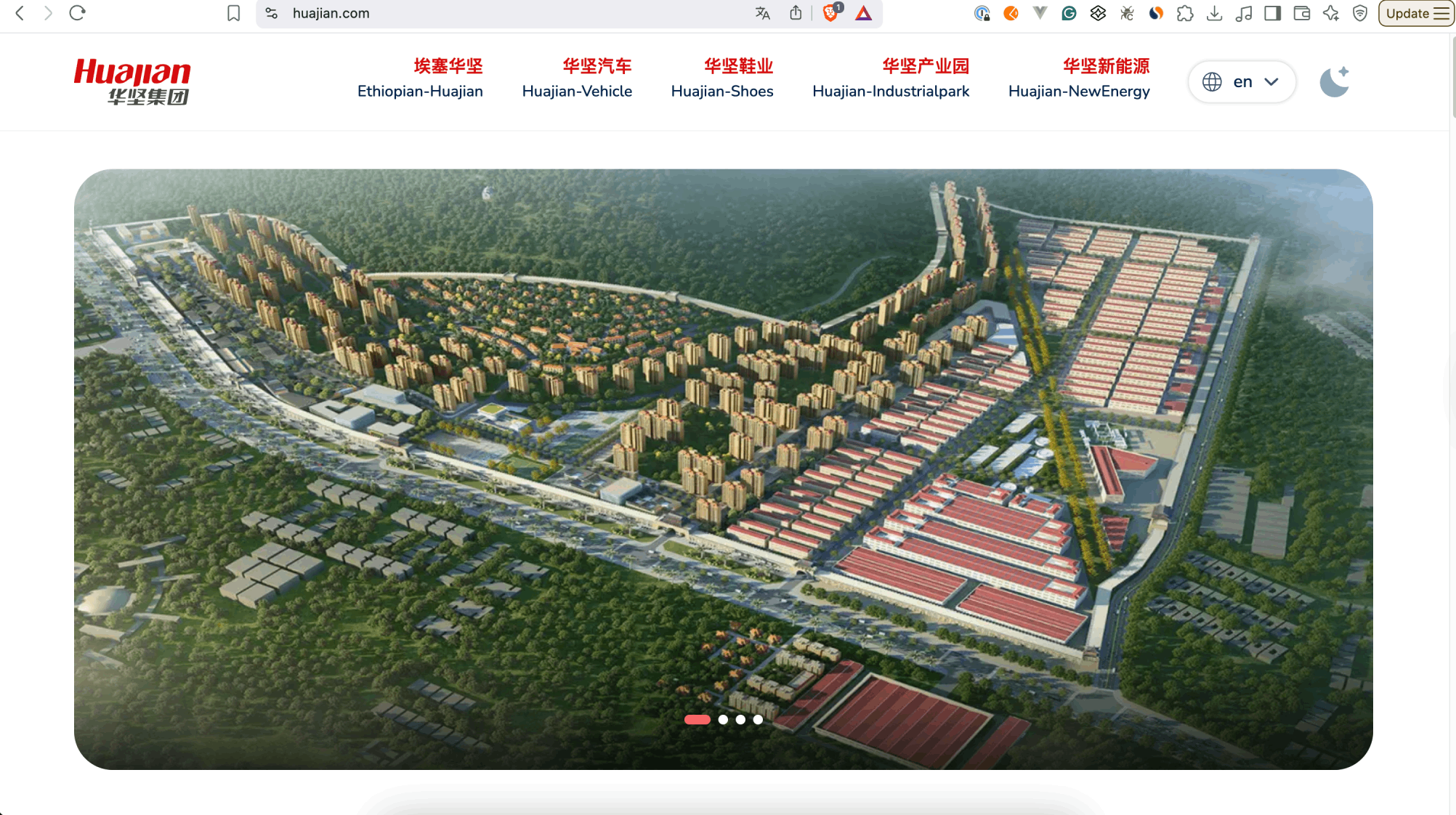Open the translate page icon
This screenshot has height=815, width=1456.
click(762, 13)
